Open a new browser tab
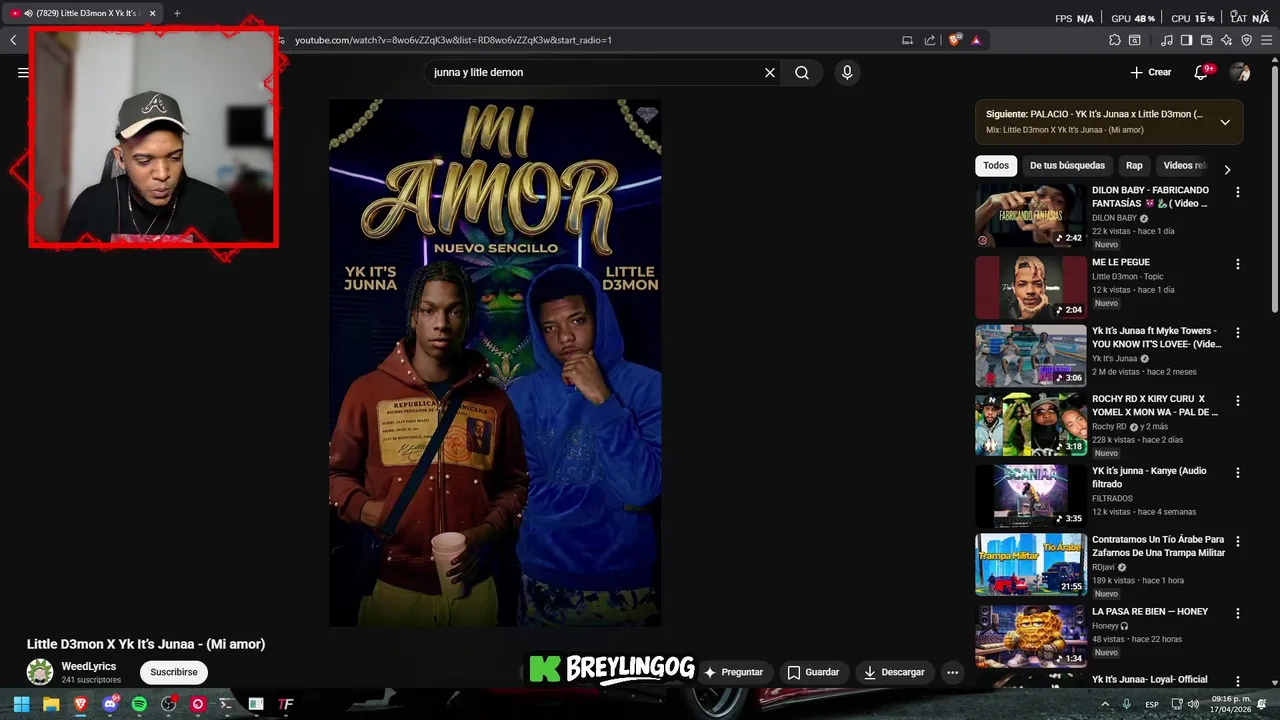Screen dimensions: 1280x720 pos(177,13)
